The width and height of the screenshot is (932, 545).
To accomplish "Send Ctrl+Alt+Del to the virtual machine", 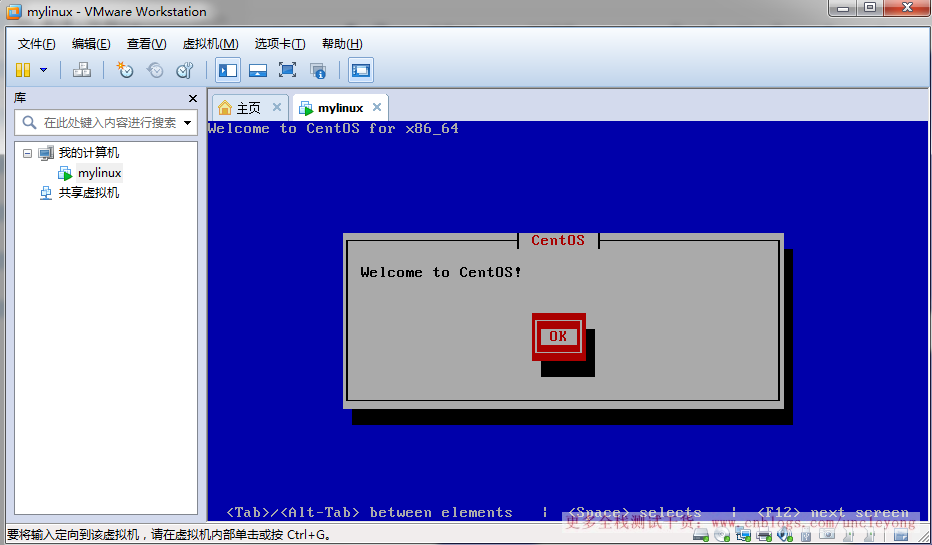I will pos(81,70).
